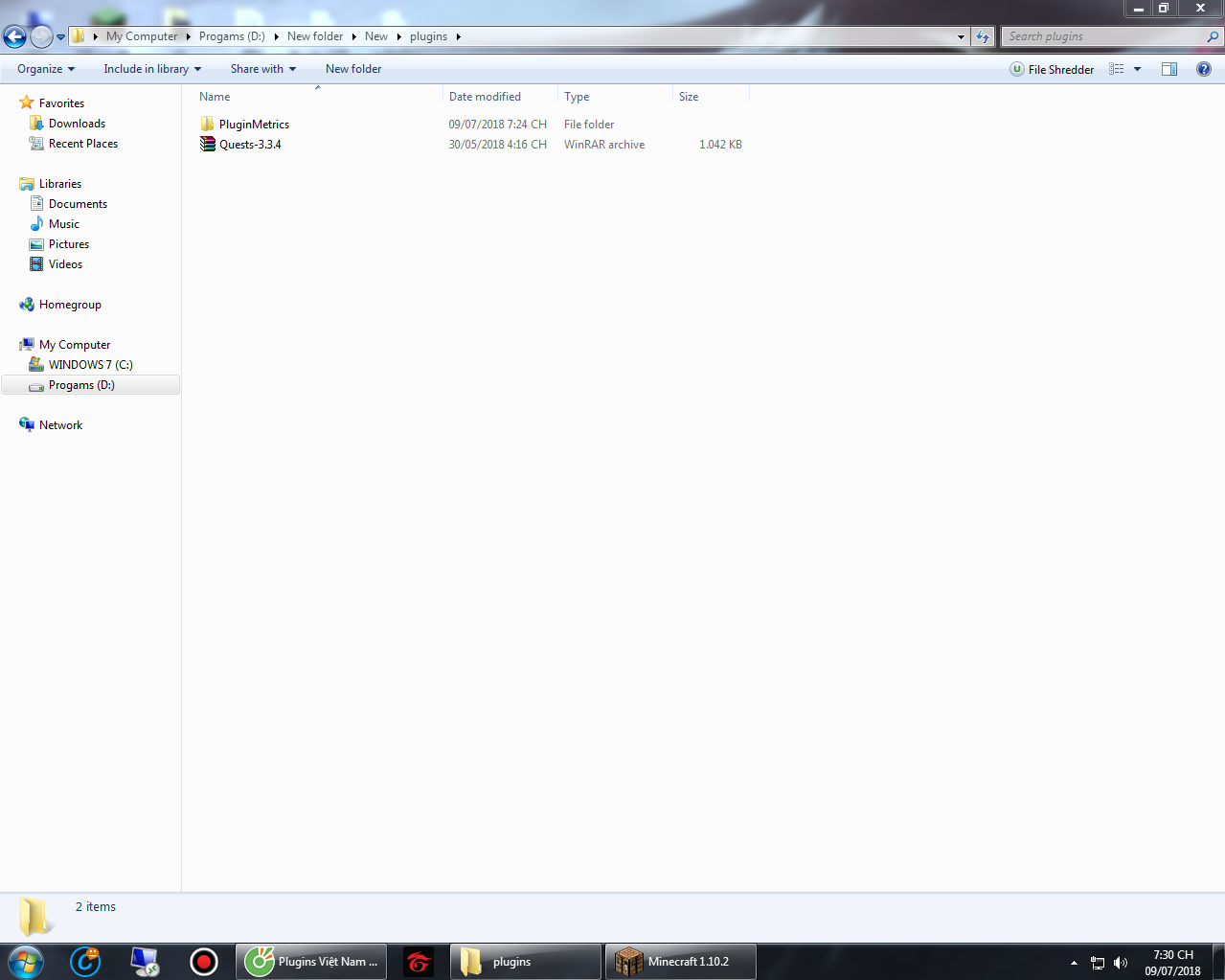Click the WinRAR archive type cell
The width and height of the screenshot is (1225, 980).
point(604,145)
